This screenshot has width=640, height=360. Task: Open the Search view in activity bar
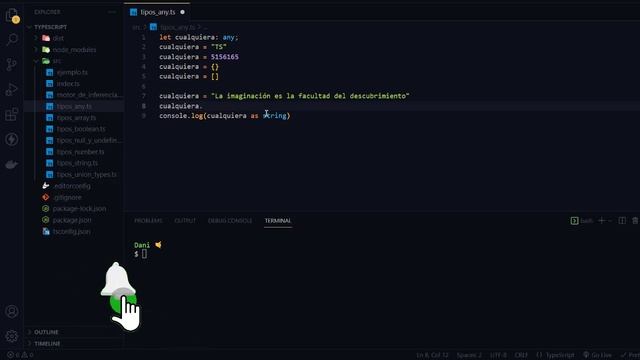coord(12,40)
